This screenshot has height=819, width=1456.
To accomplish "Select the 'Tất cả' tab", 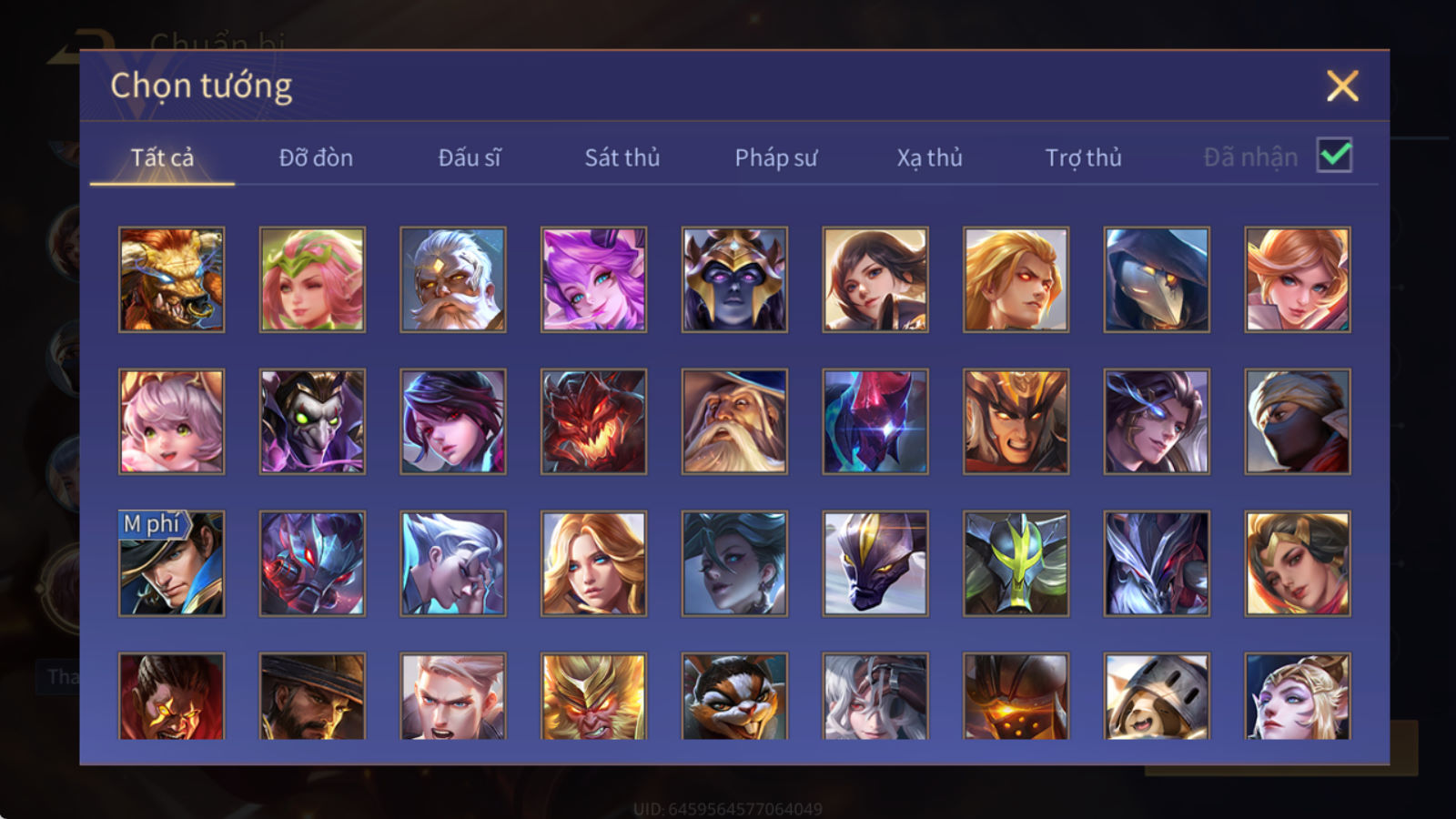I will tap(162, 157).
